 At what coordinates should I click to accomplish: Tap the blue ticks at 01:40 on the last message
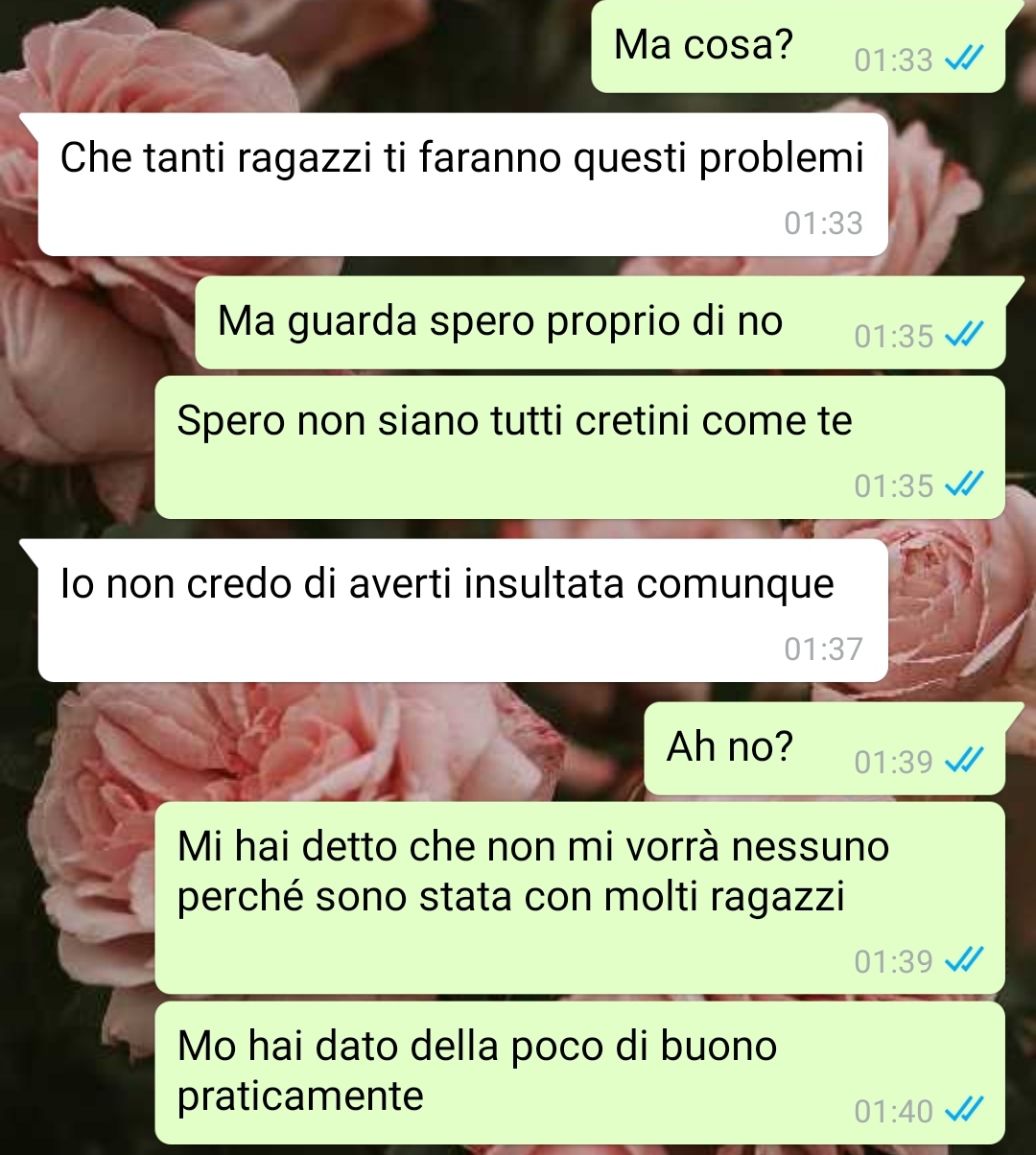(x=962, y=1112)
